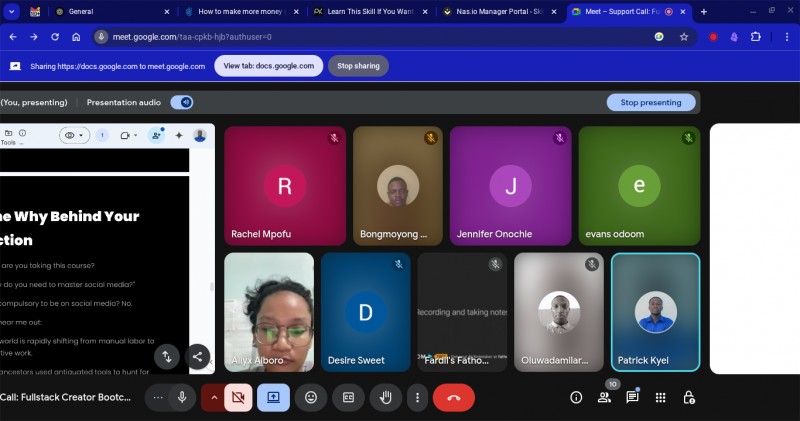The height and width of the screenshot is (421, 800).
Task: Click the Stop presenting button
Action: [651, 103]
